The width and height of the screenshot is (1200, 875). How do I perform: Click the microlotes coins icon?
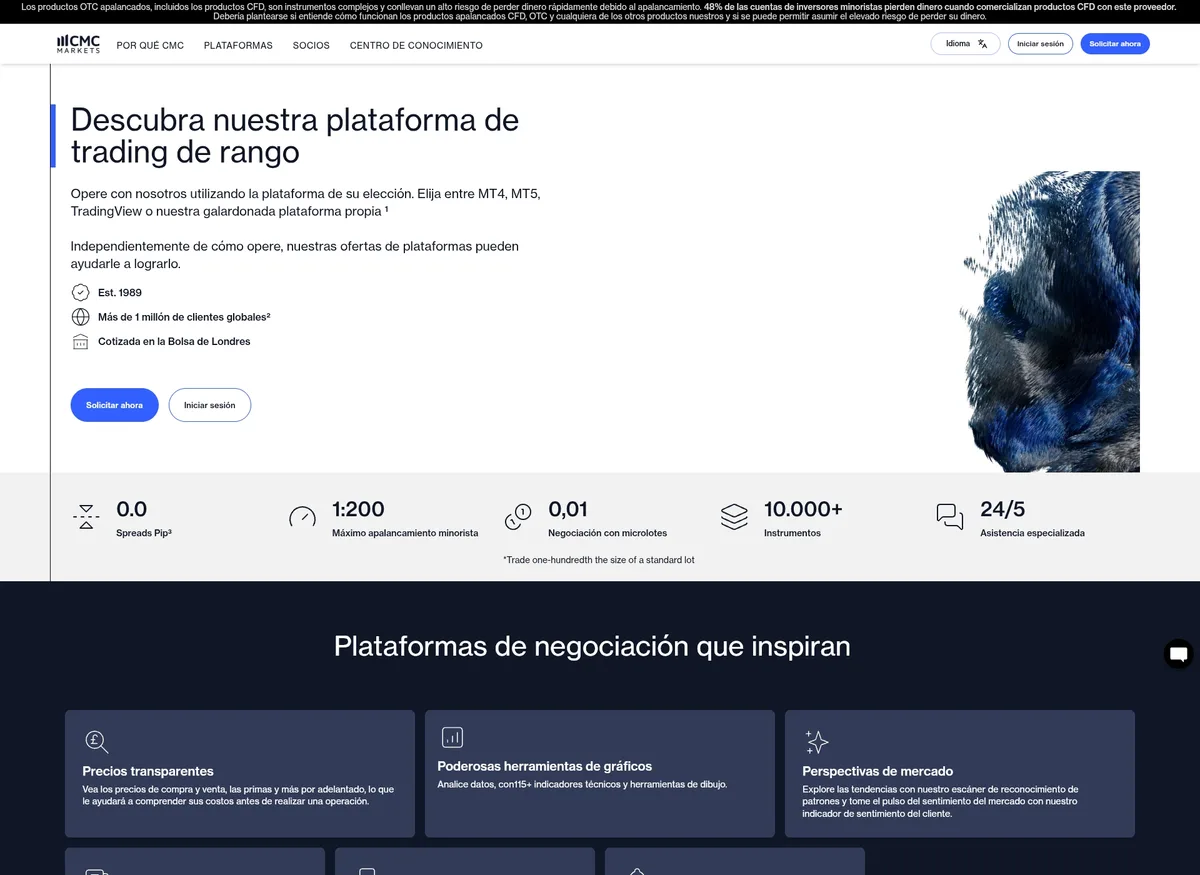point(518,517)
